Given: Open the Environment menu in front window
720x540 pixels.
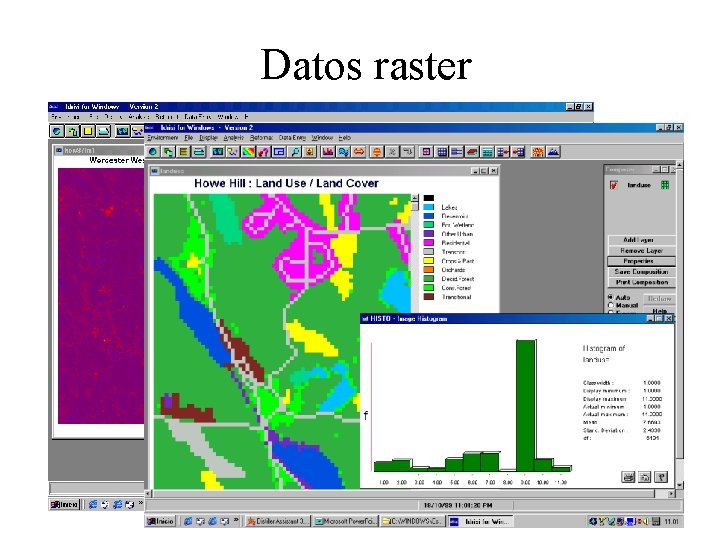Looking at the screenshot, I should click(x=163, y=138).
